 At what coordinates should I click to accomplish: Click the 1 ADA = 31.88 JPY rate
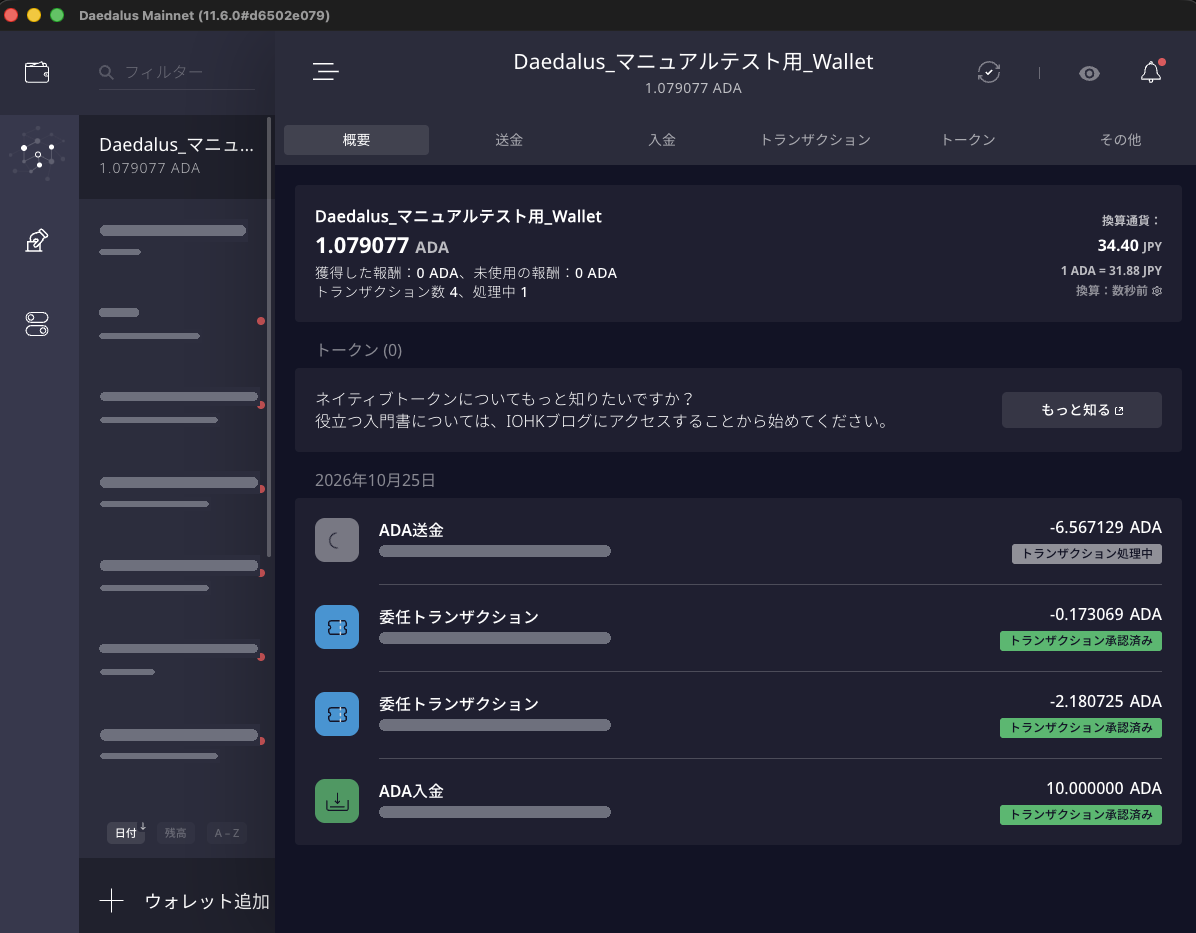(1111, 271)
